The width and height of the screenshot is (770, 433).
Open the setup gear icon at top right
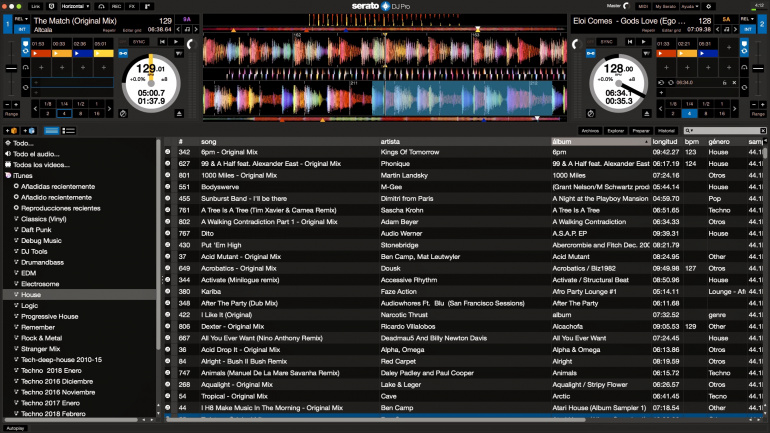708,6
